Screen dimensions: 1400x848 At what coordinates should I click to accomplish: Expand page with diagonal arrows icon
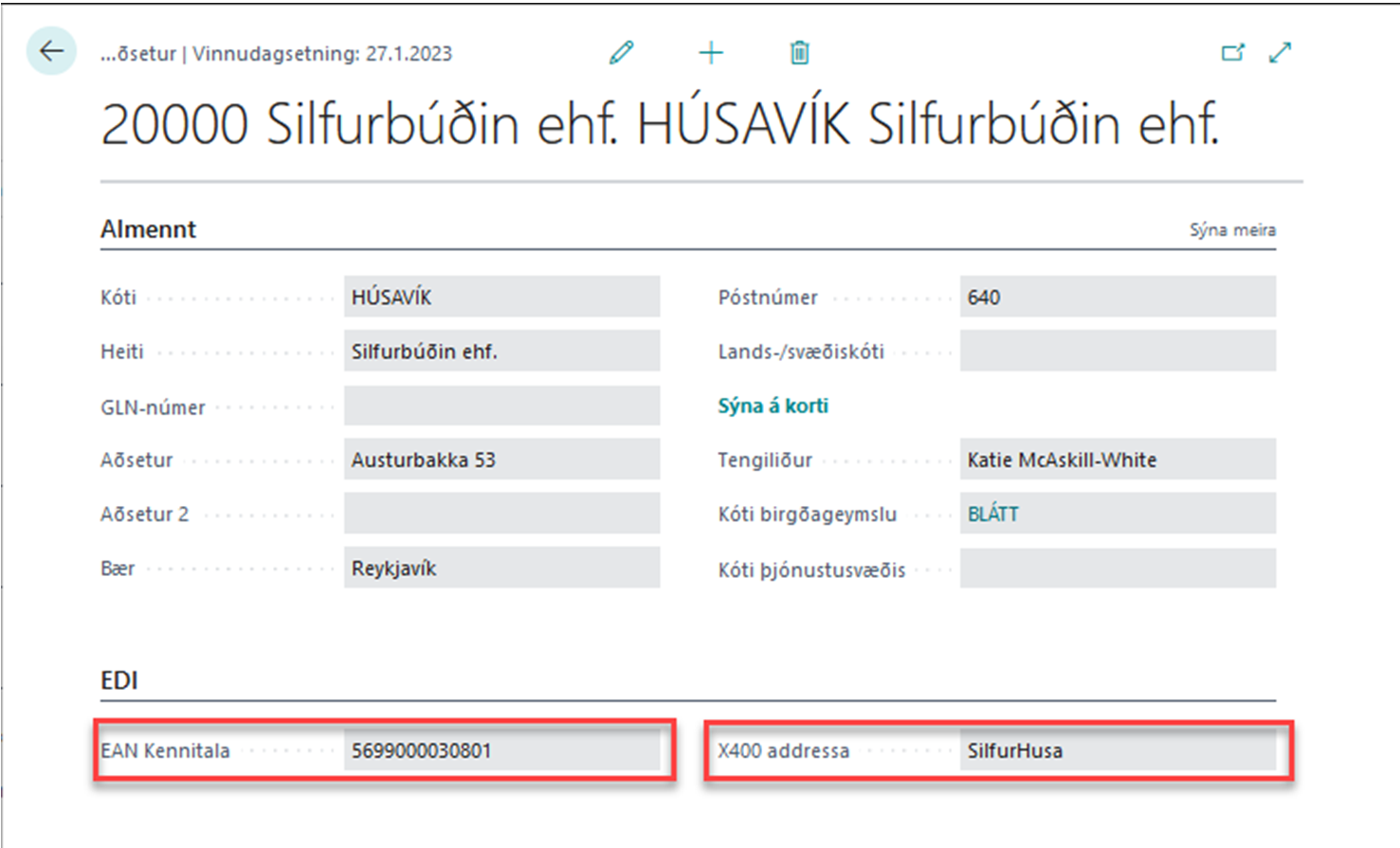coord(1280,53)
